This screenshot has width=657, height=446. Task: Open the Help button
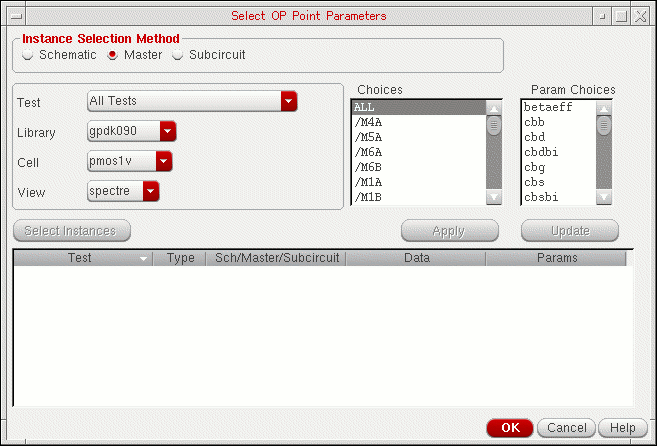[623, 428]
